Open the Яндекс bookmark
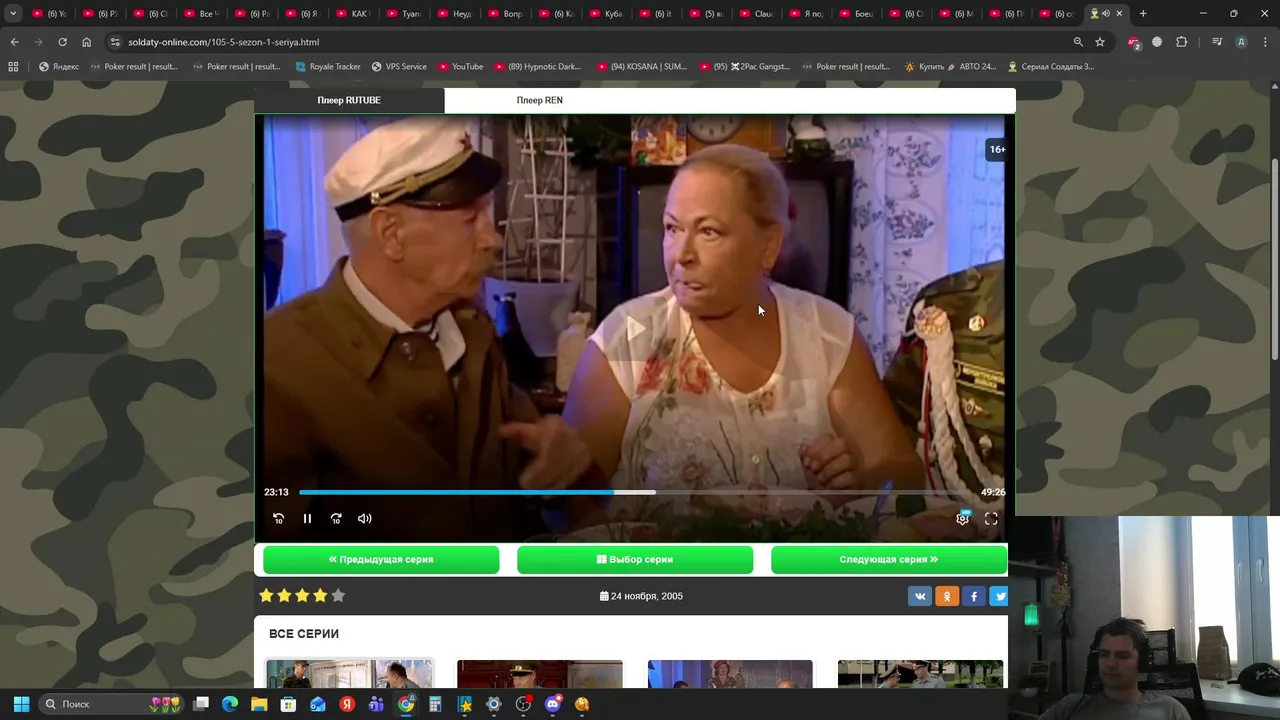Viewport: 1280px width, 720px height. pyautogui.click(x=59, y=67)
